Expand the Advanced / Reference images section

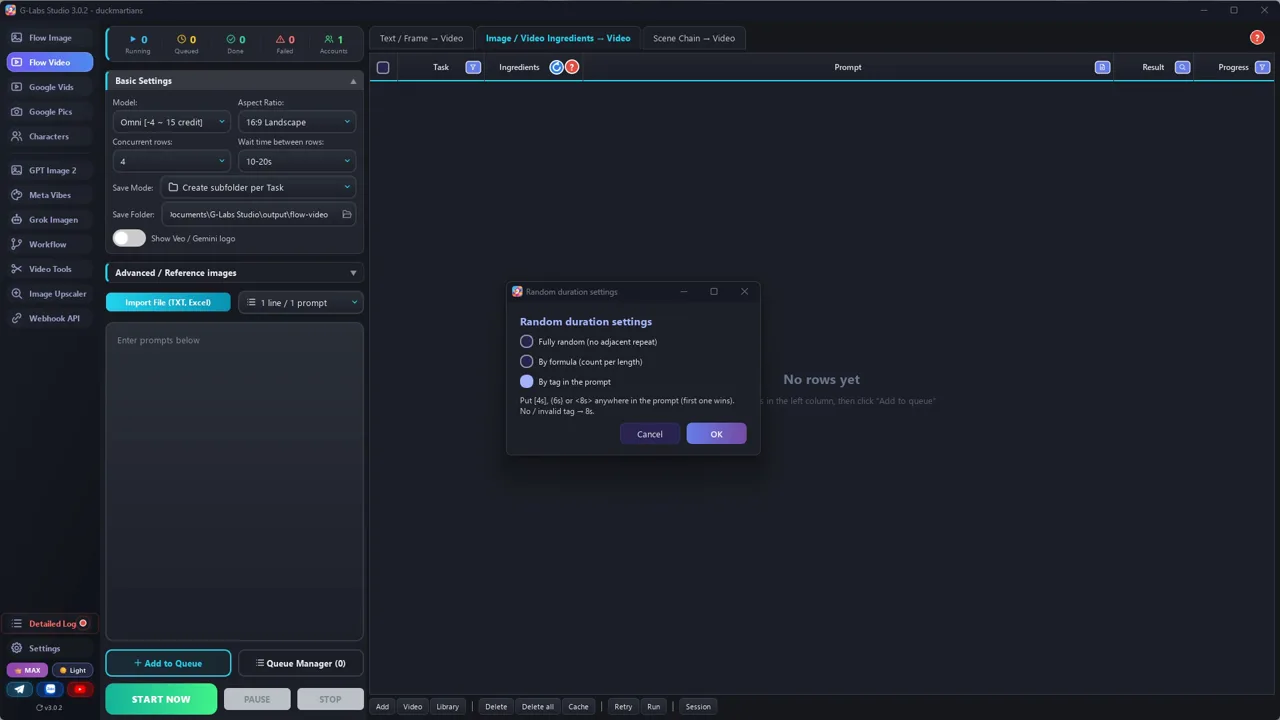(234, 272)
